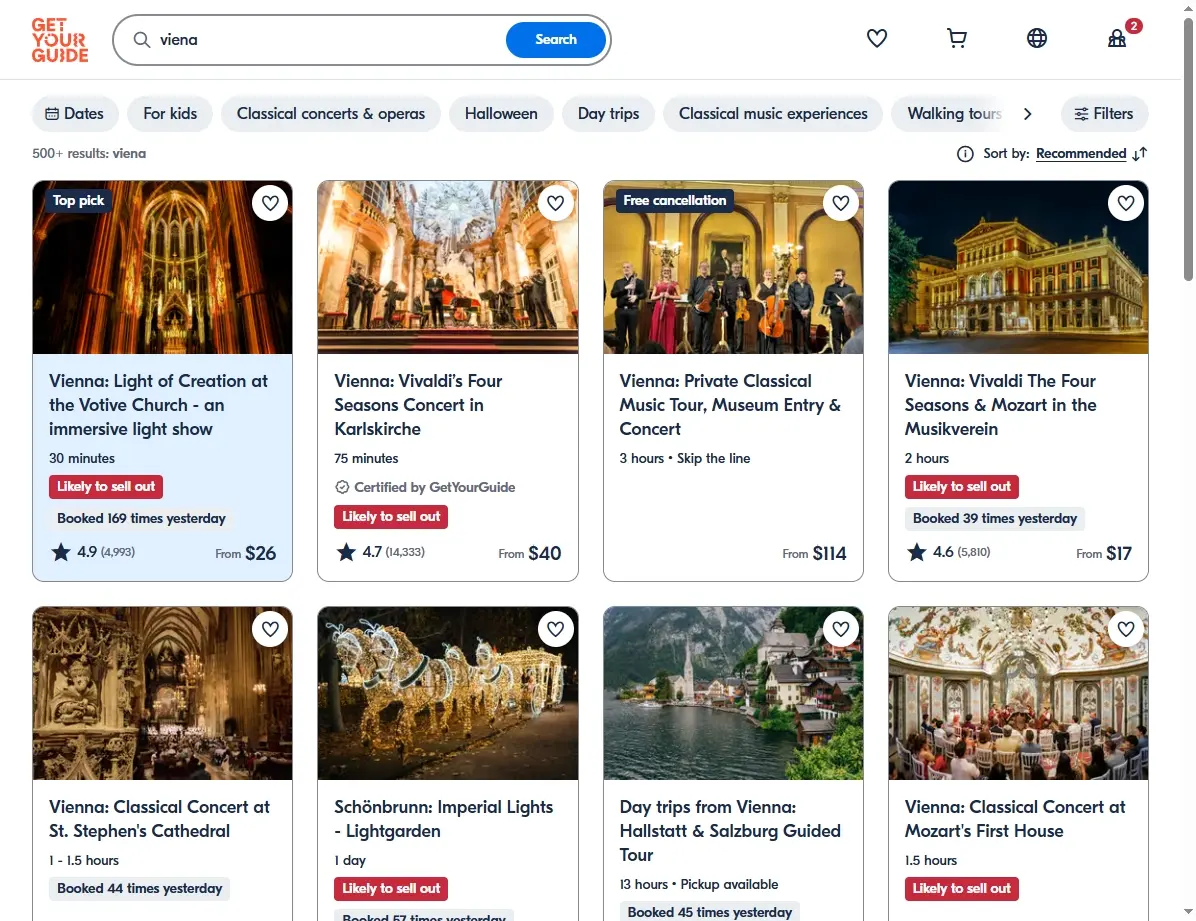1196x921 pixels.
Task: Save Private Classical Music Tour to wishlist
Action: click(x=841, y=203)
